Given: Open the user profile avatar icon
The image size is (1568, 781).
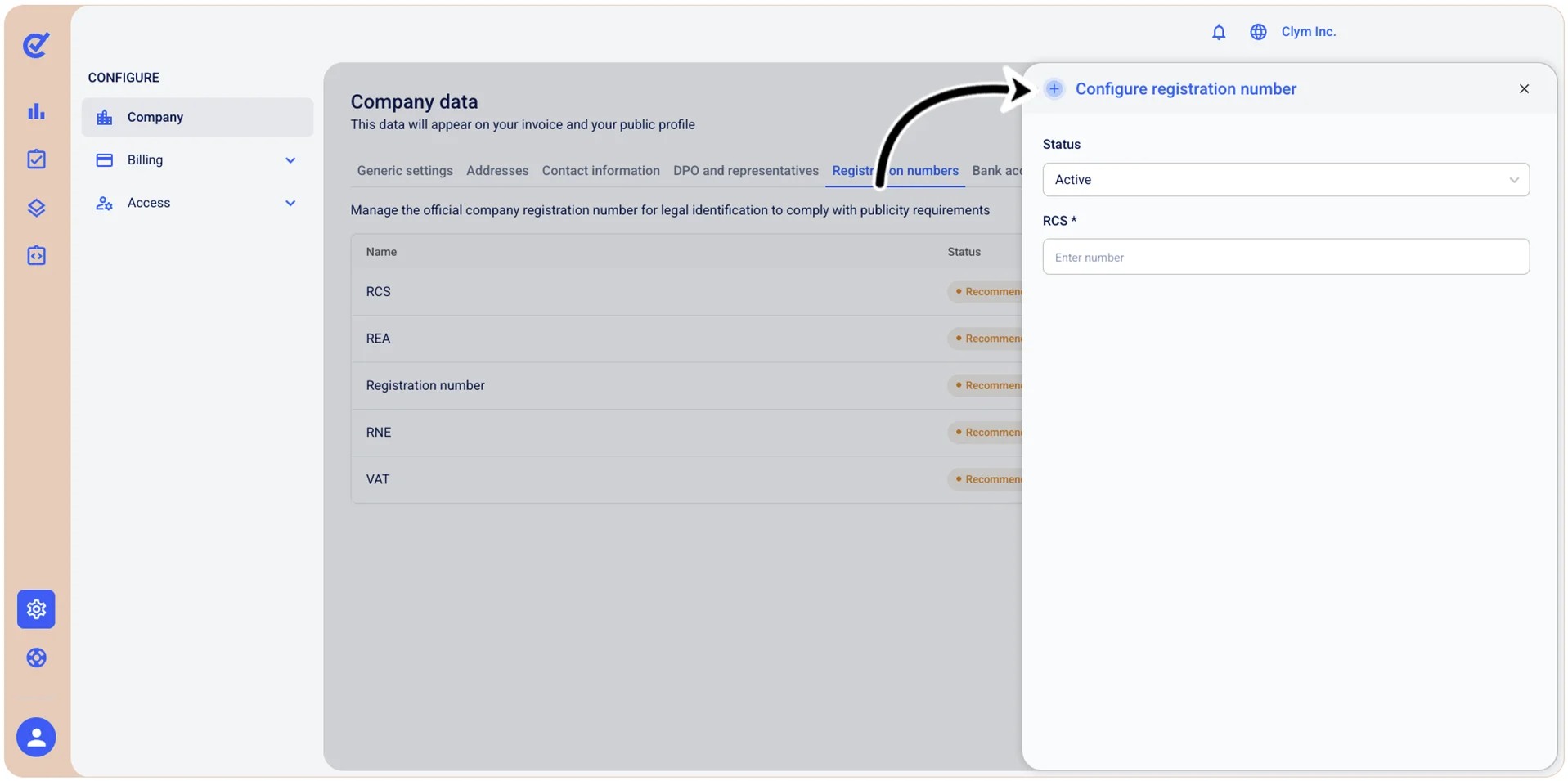Looking at the screenshot, I should pos(36,738).
